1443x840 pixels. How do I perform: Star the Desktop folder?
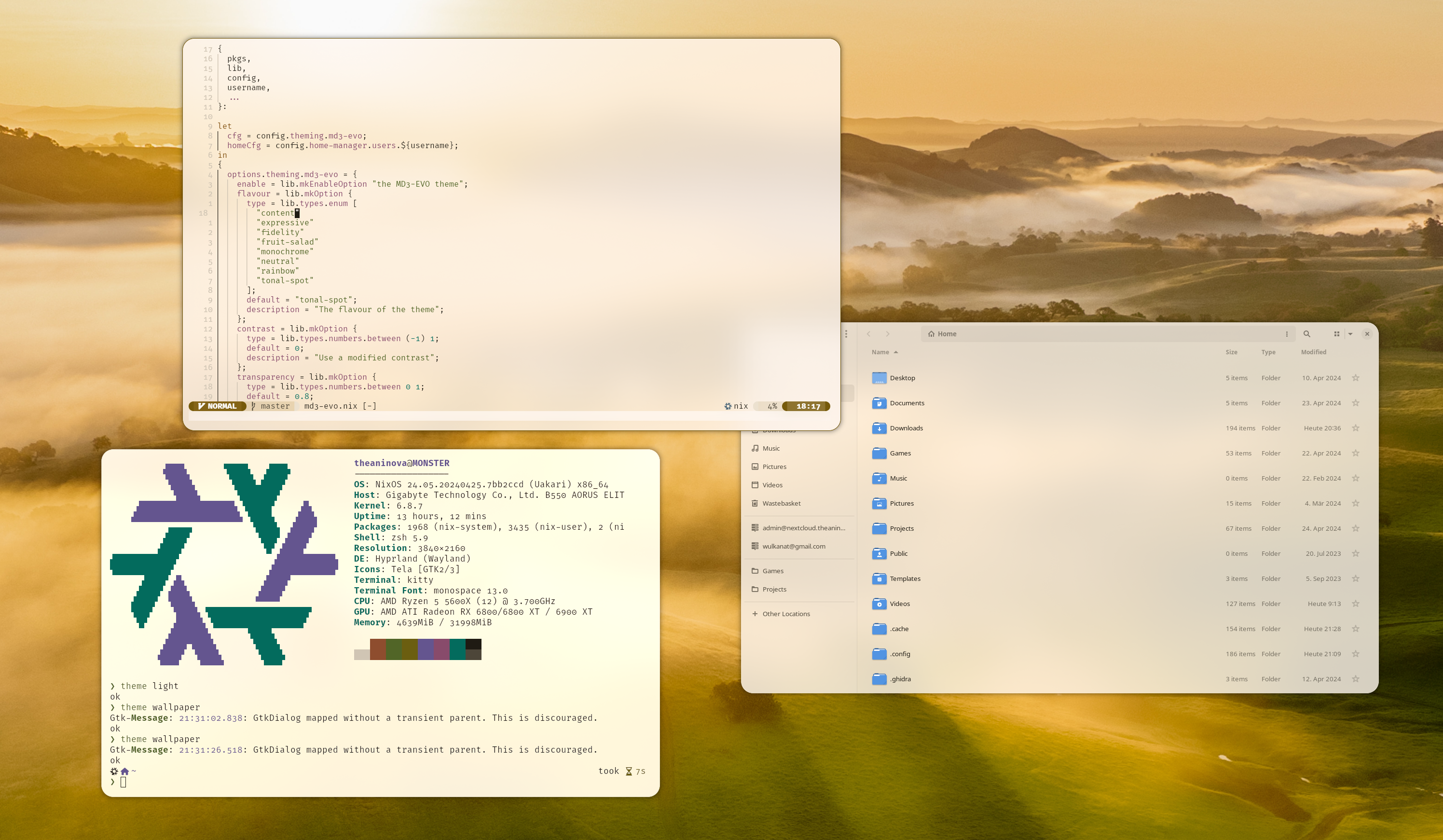(1355, 378)
